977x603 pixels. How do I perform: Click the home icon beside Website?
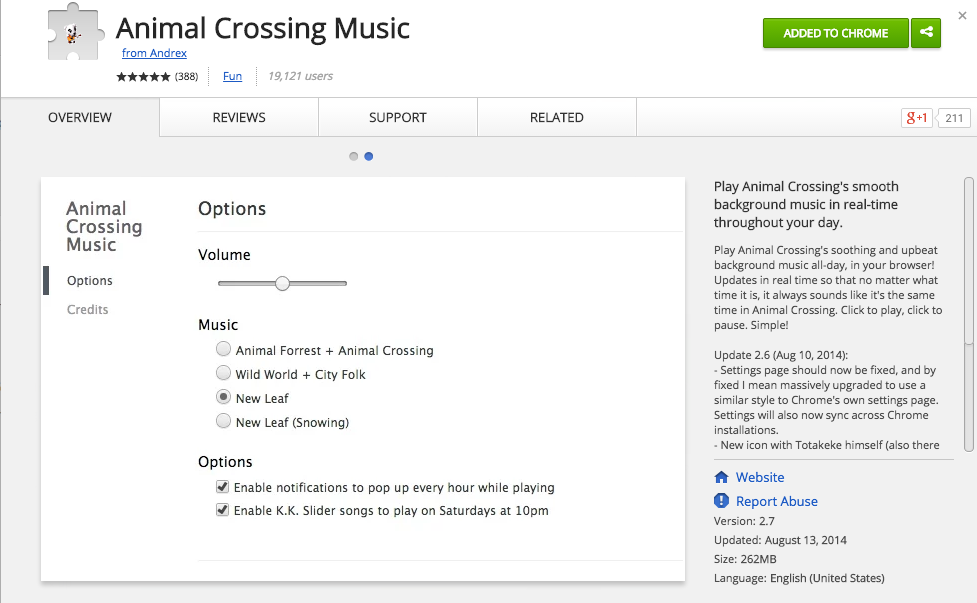(x=722, y=478)
